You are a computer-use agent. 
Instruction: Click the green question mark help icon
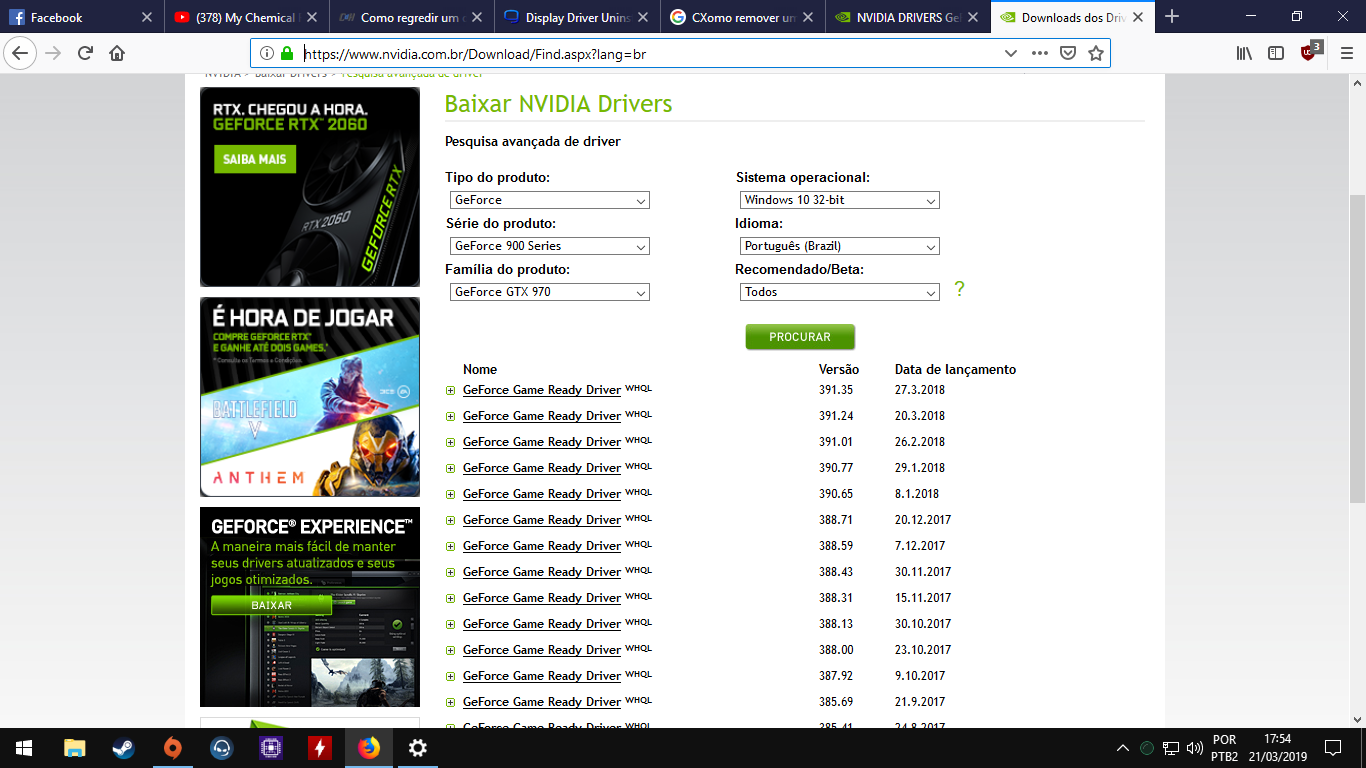point(960,289)
